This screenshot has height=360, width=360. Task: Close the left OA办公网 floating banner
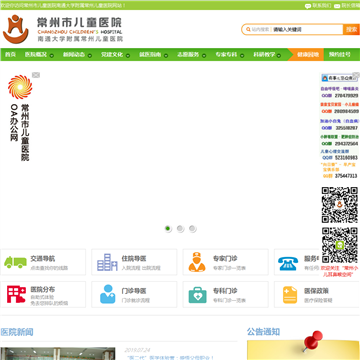tap(36, 75)
